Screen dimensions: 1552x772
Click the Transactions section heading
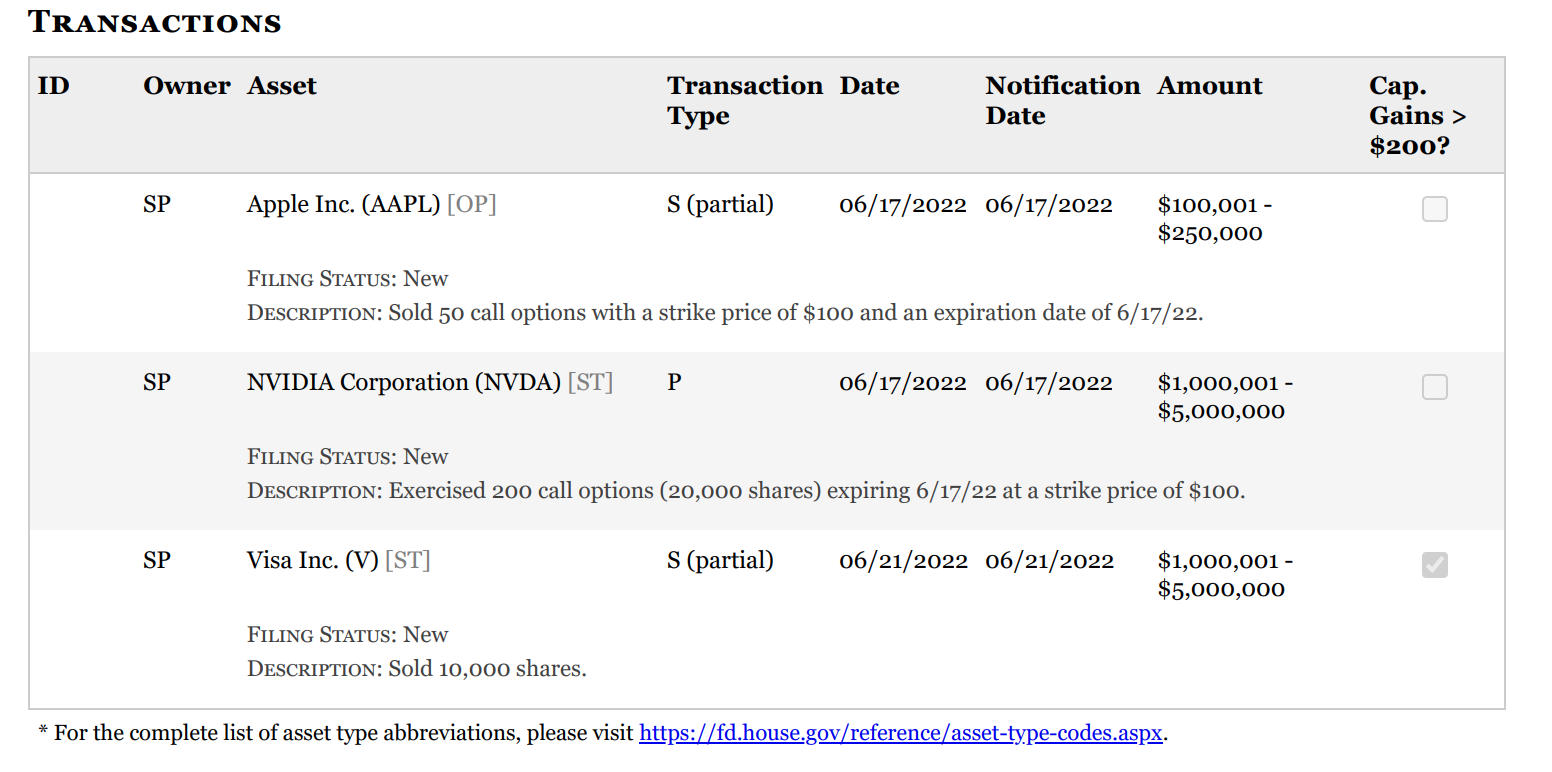155,22
